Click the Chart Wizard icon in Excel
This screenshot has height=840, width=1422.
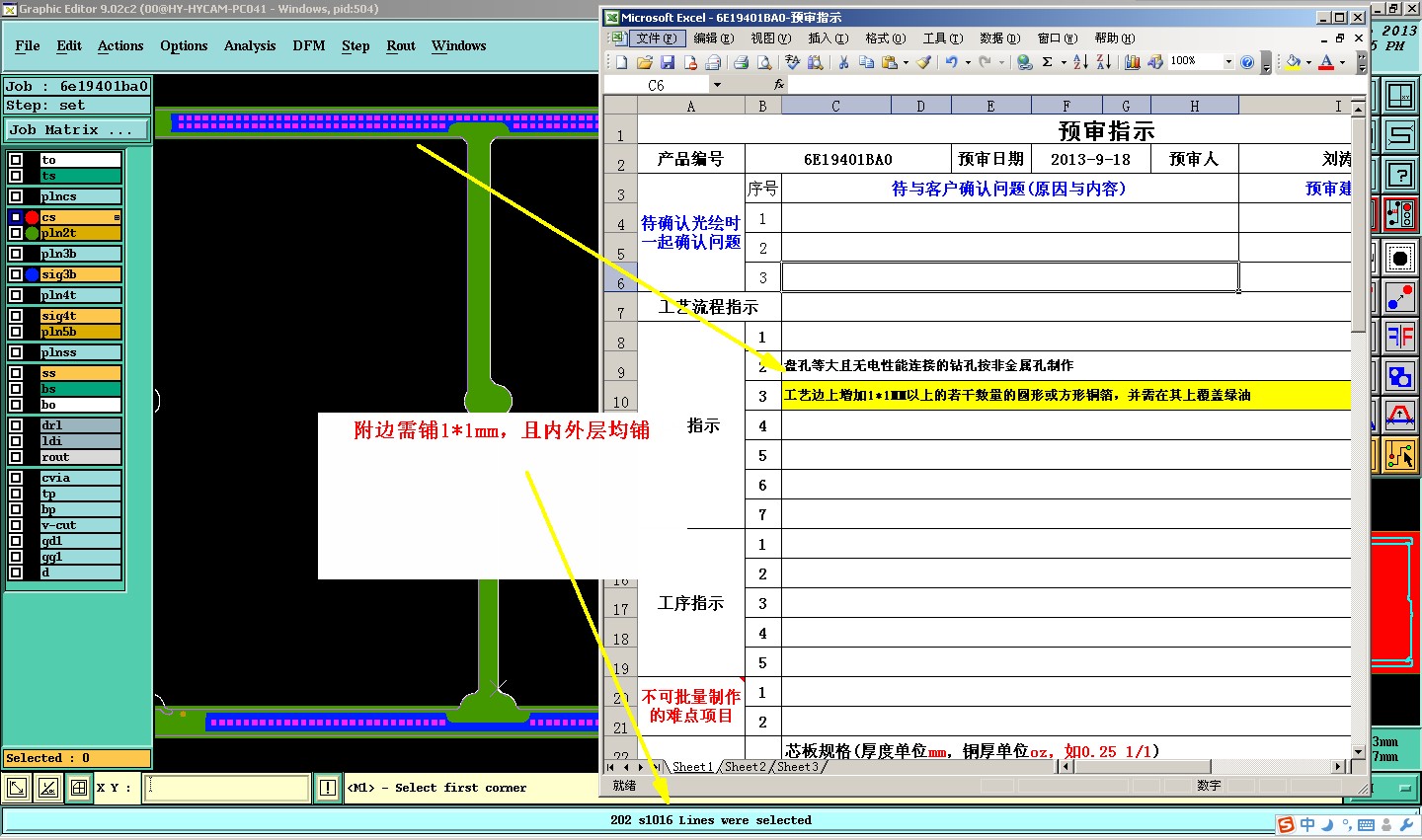pos(1132,62)
